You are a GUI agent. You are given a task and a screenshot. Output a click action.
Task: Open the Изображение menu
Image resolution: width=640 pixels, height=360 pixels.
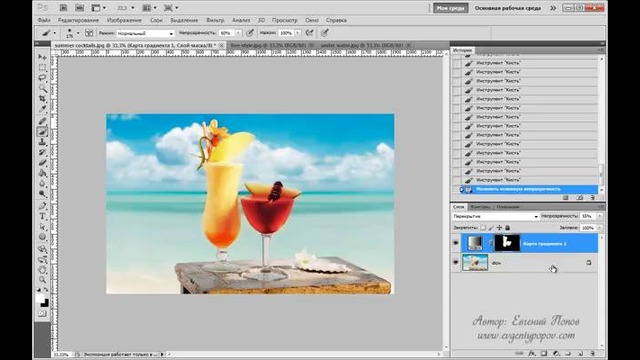click(124, 20)
